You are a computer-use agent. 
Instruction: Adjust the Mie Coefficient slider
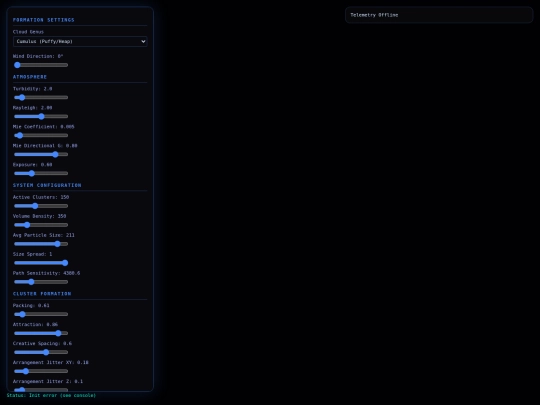41,135
